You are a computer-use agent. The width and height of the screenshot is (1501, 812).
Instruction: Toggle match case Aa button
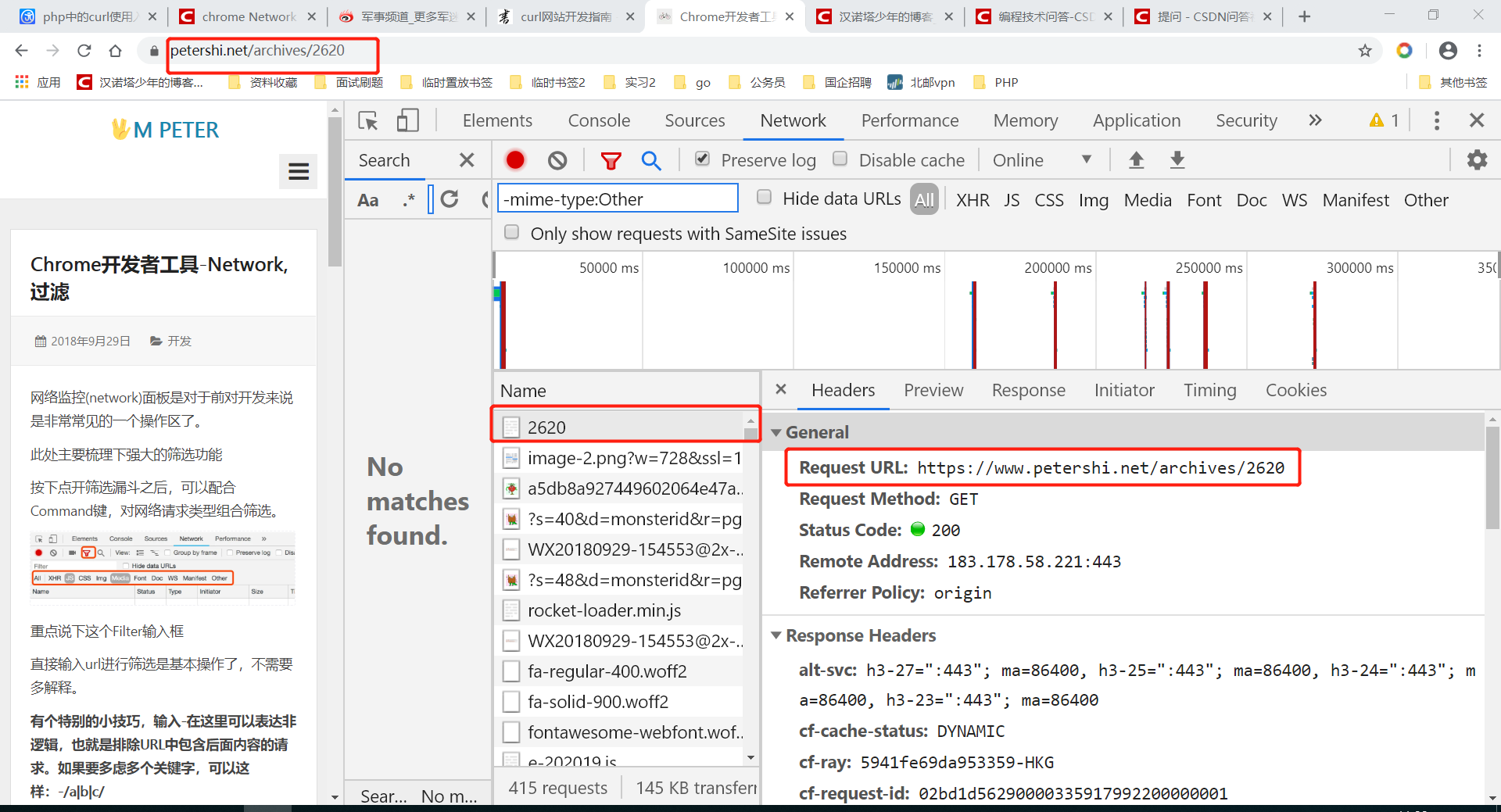[368, 200]
